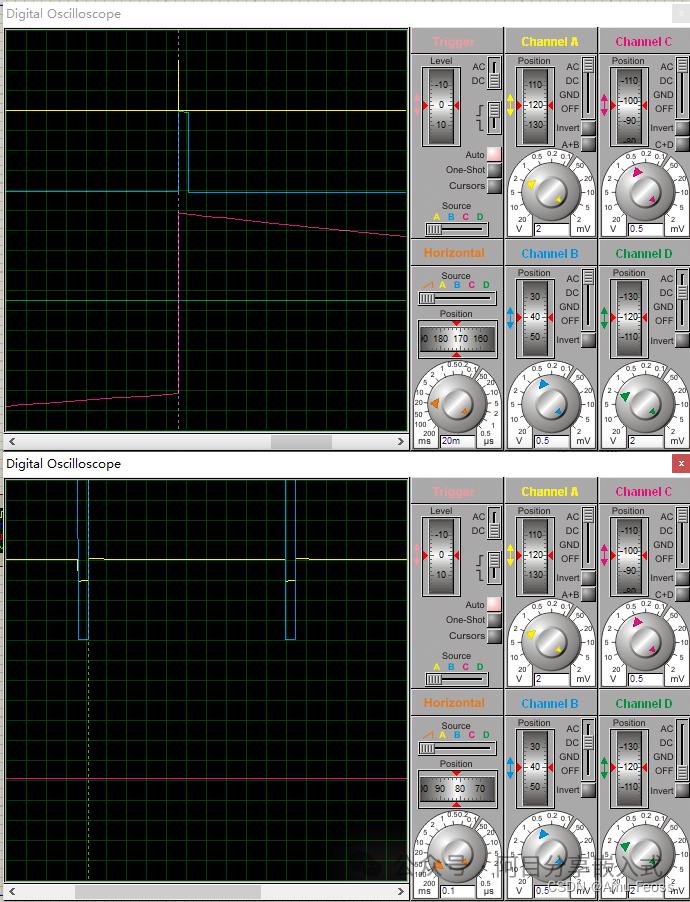Toggle Cursors button in upper oscilloscope
This screenshot has height=902, width=690.
(x=494, y=186)
